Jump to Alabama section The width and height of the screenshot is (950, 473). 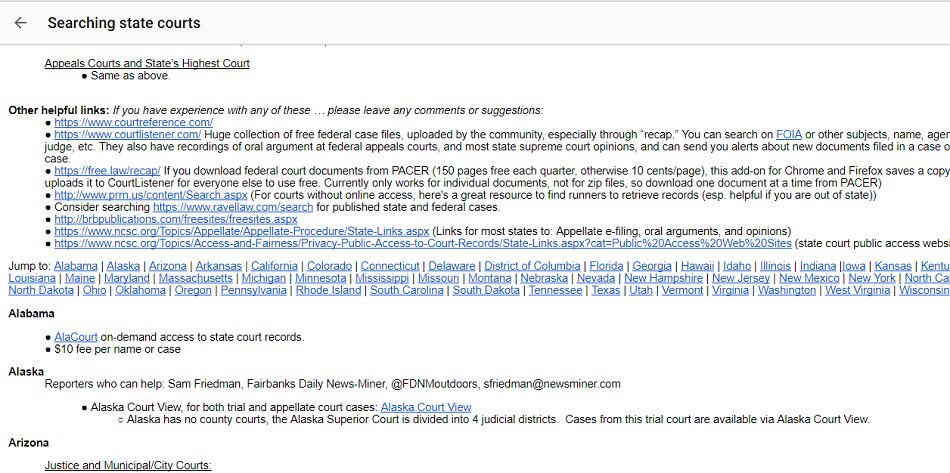[x=76, y=266]
